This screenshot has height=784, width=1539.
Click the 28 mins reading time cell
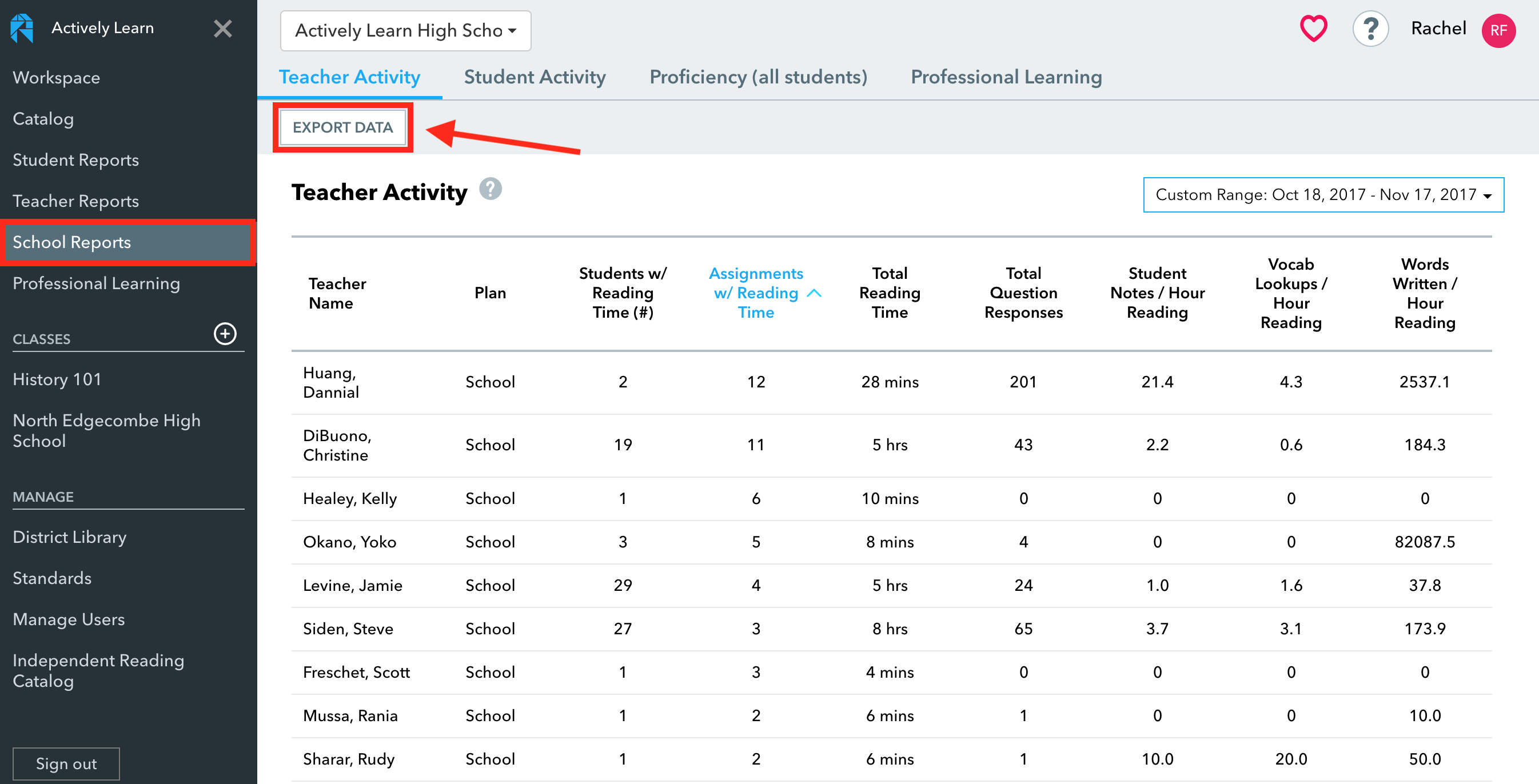click(x=890, y=382)
